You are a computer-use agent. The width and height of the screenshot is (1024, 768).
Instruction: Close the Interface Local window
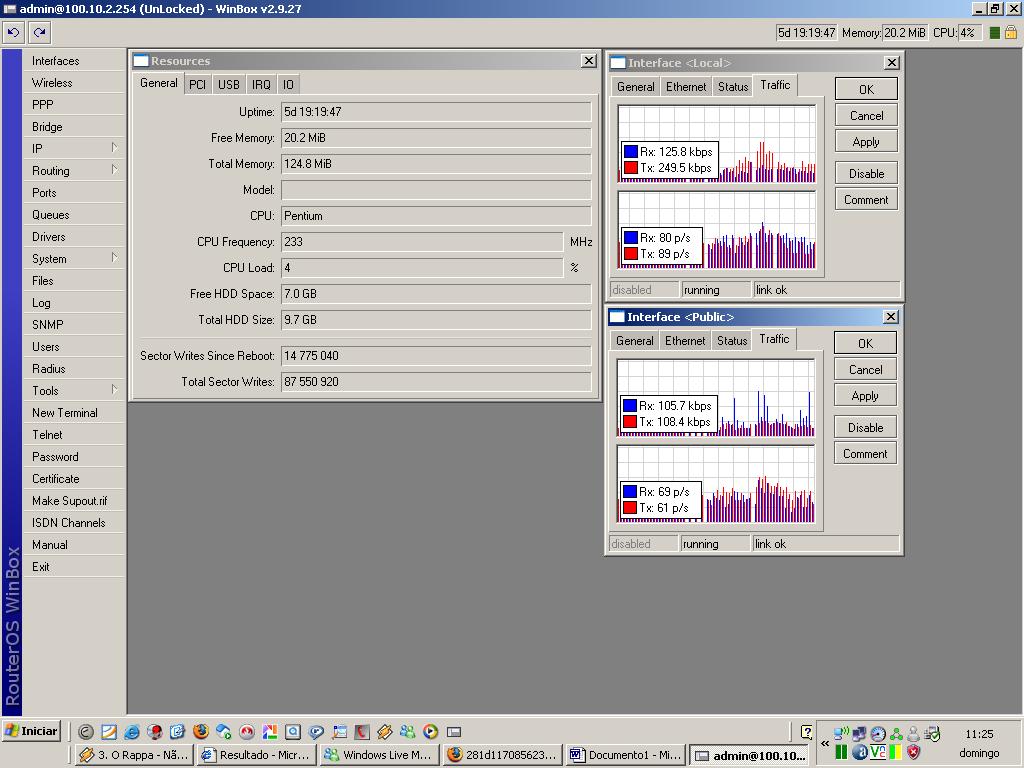click(891, 63)
